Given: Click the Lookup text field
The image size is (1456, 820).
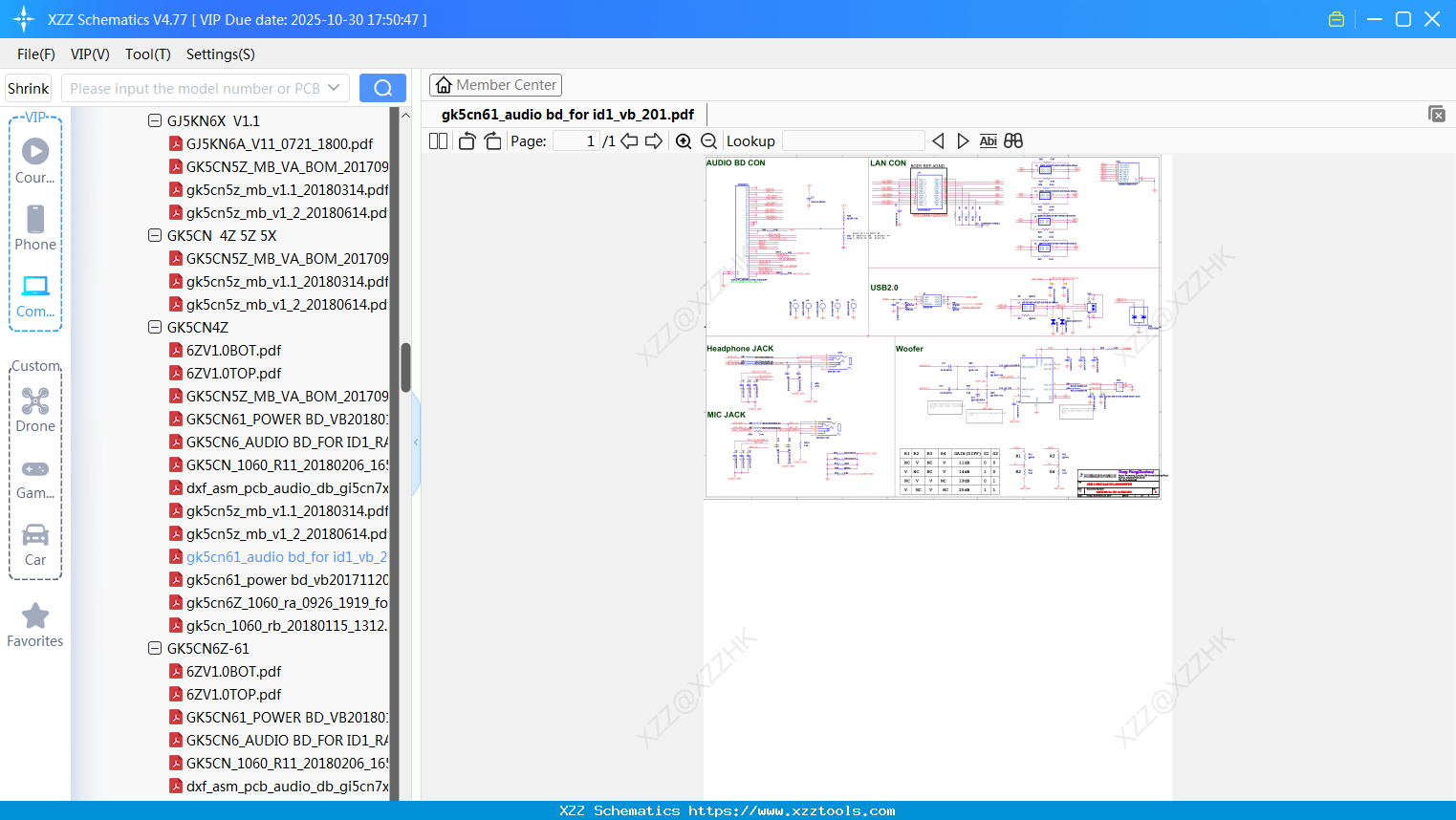Looking at the screenshot, I should coord(853,141).
